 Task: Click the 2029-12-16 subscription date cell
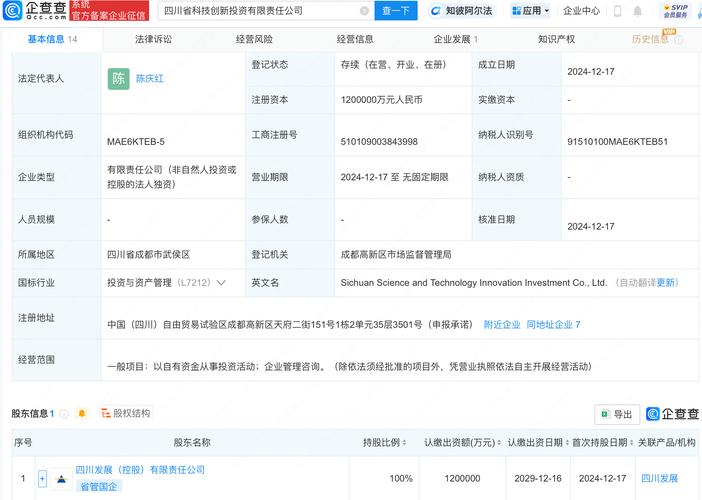click(538, 479)
